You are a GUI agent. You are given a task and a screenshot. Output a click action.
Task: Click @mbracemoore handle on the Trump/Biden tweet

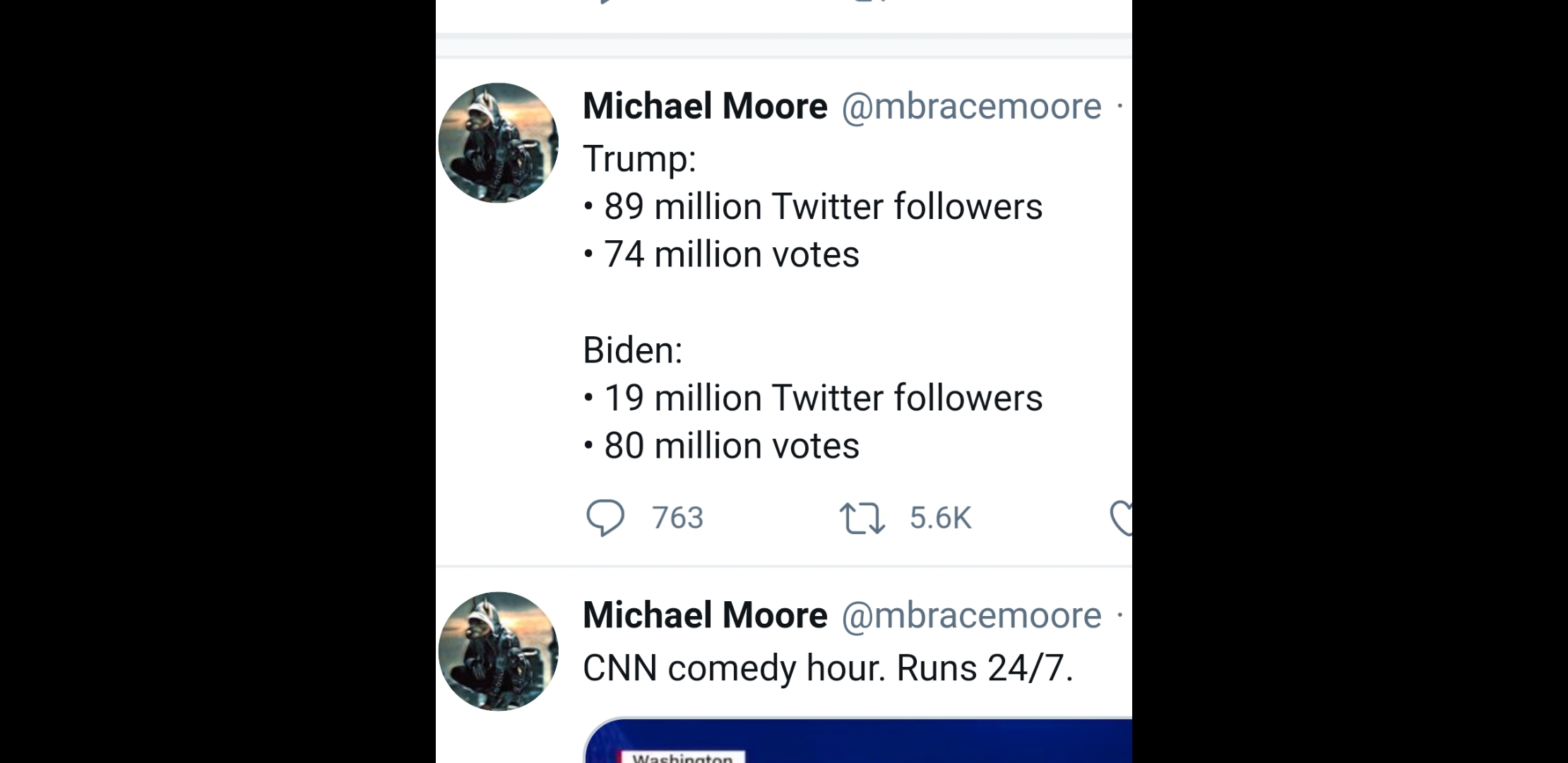[x=971, y=107]
